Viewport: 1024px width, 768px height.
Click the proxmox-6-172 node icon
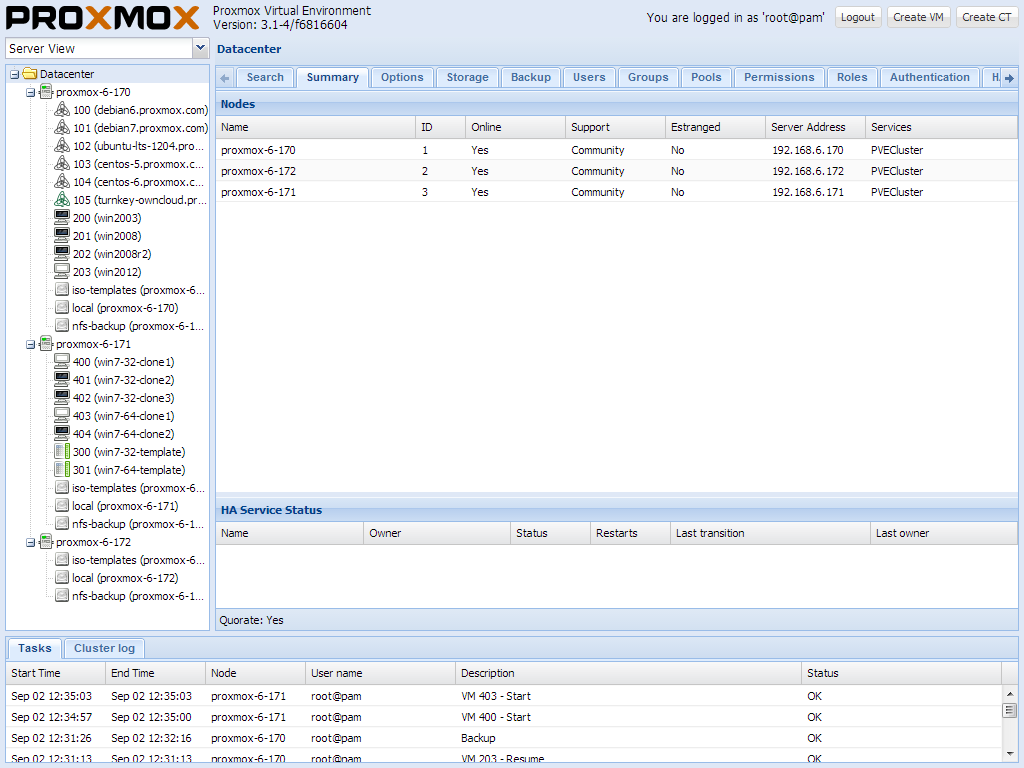coord(44,541)
